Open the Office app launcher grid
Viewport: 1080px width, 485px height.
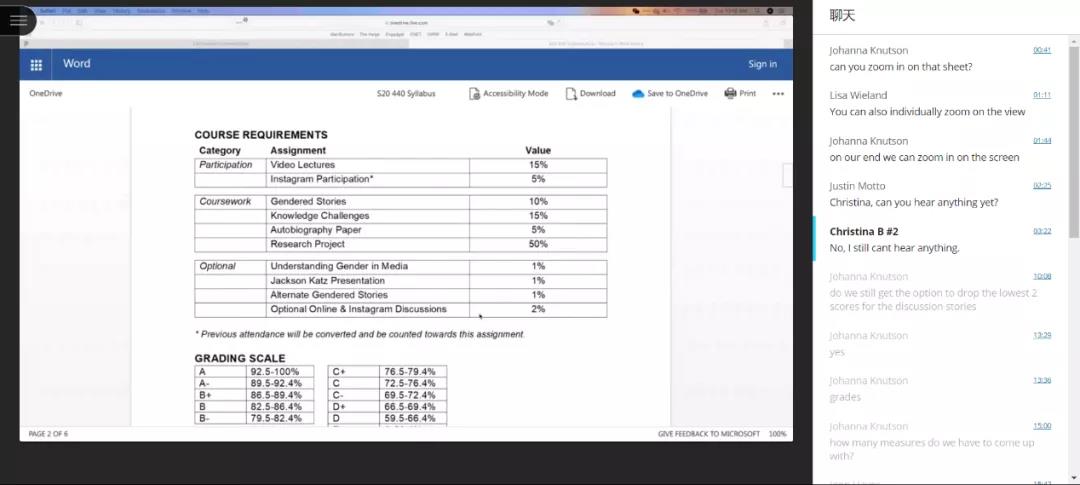click(x=36, y=64)
